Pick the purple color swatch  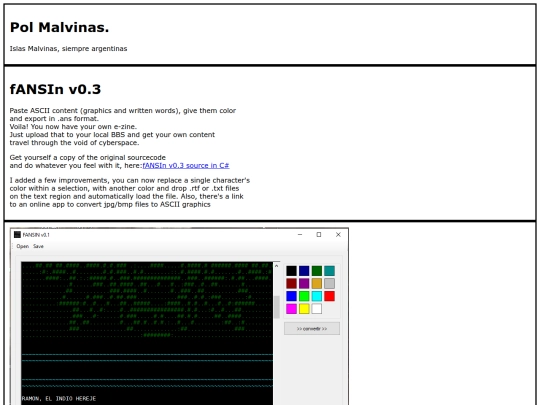pos(304,283)
